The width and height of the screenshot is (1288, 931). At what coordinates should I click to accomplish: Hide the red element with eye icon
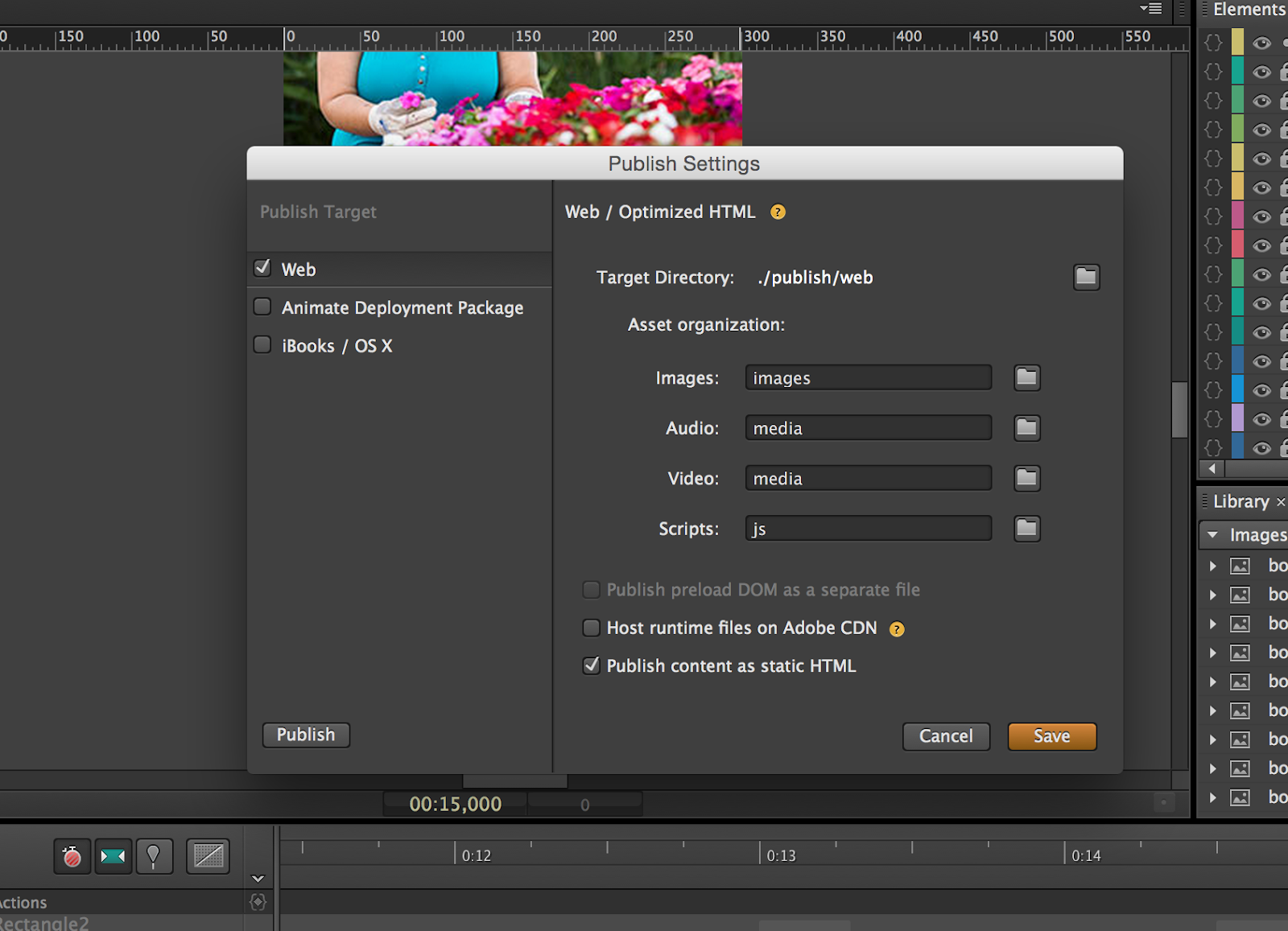[x=1261, y=245]
